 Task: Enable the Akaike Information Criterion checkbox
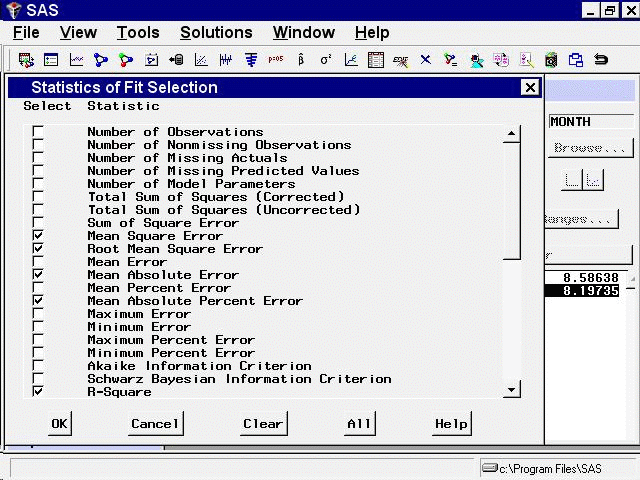[38, 366]
